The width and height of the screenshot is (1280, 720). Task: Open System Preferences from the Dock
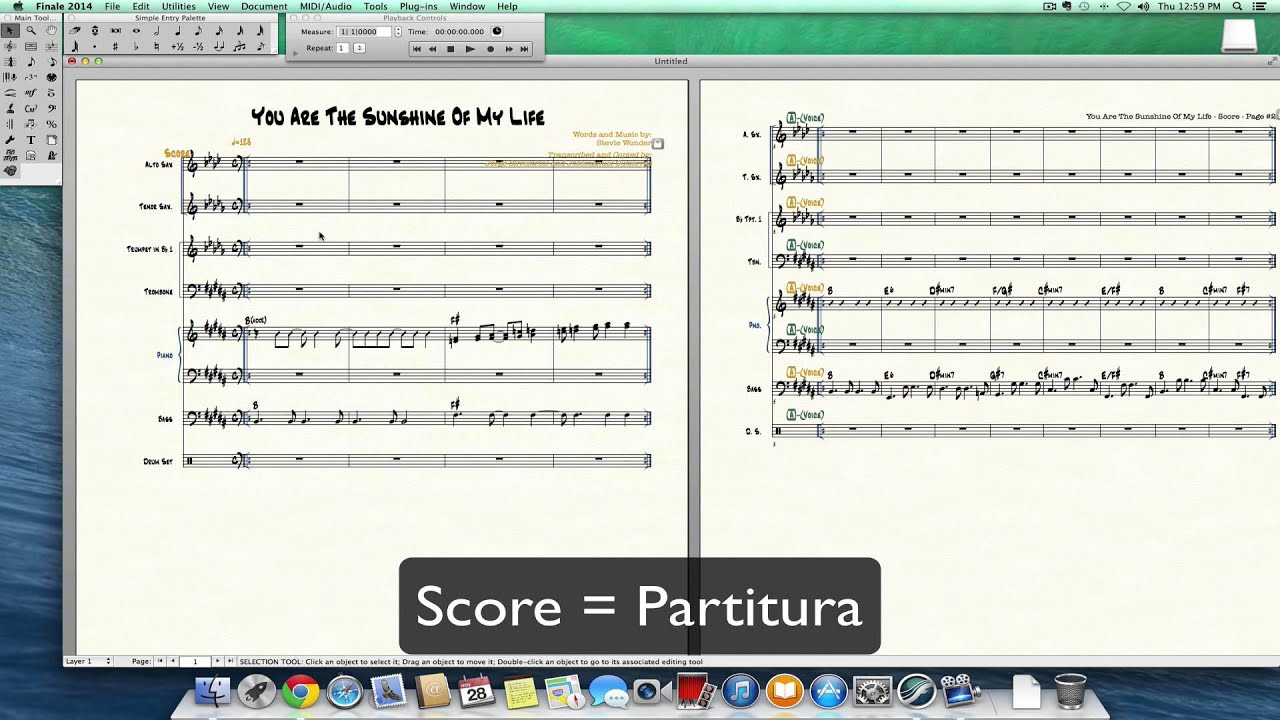873,692
